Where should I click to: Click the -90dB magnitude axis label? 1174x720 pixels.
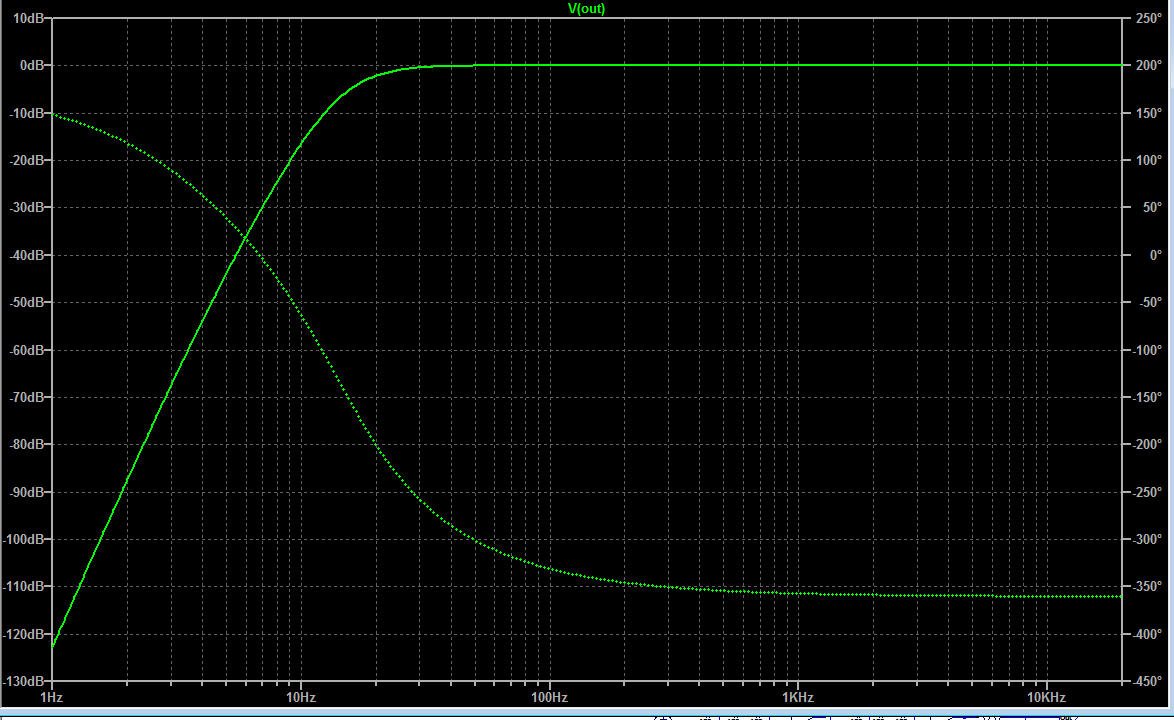pyautogui.click(x=27, y=492)
